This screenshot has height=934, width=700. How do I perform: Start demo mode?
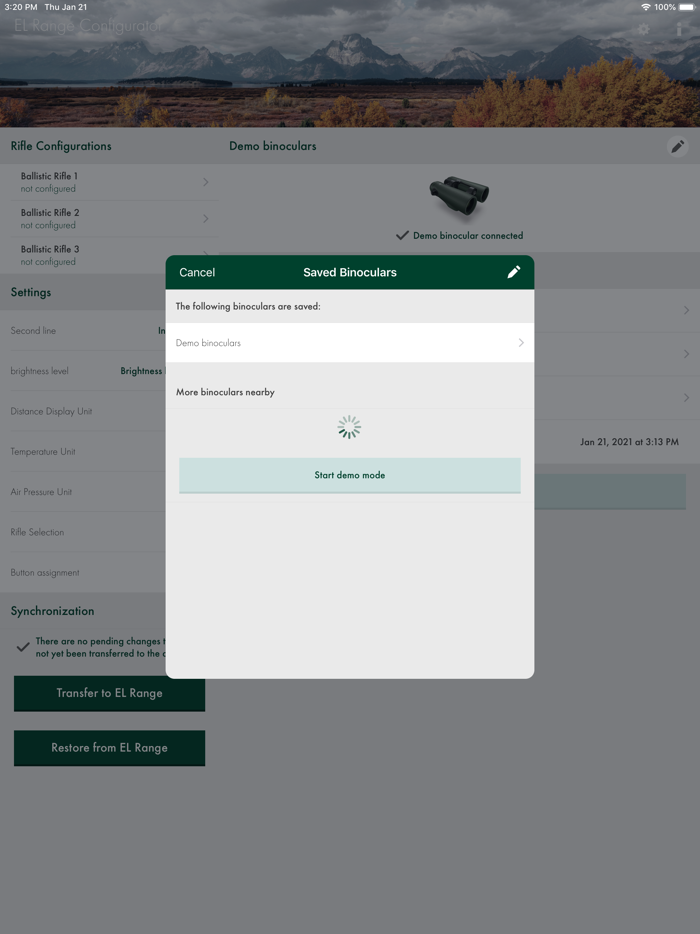tap(350, 475)
